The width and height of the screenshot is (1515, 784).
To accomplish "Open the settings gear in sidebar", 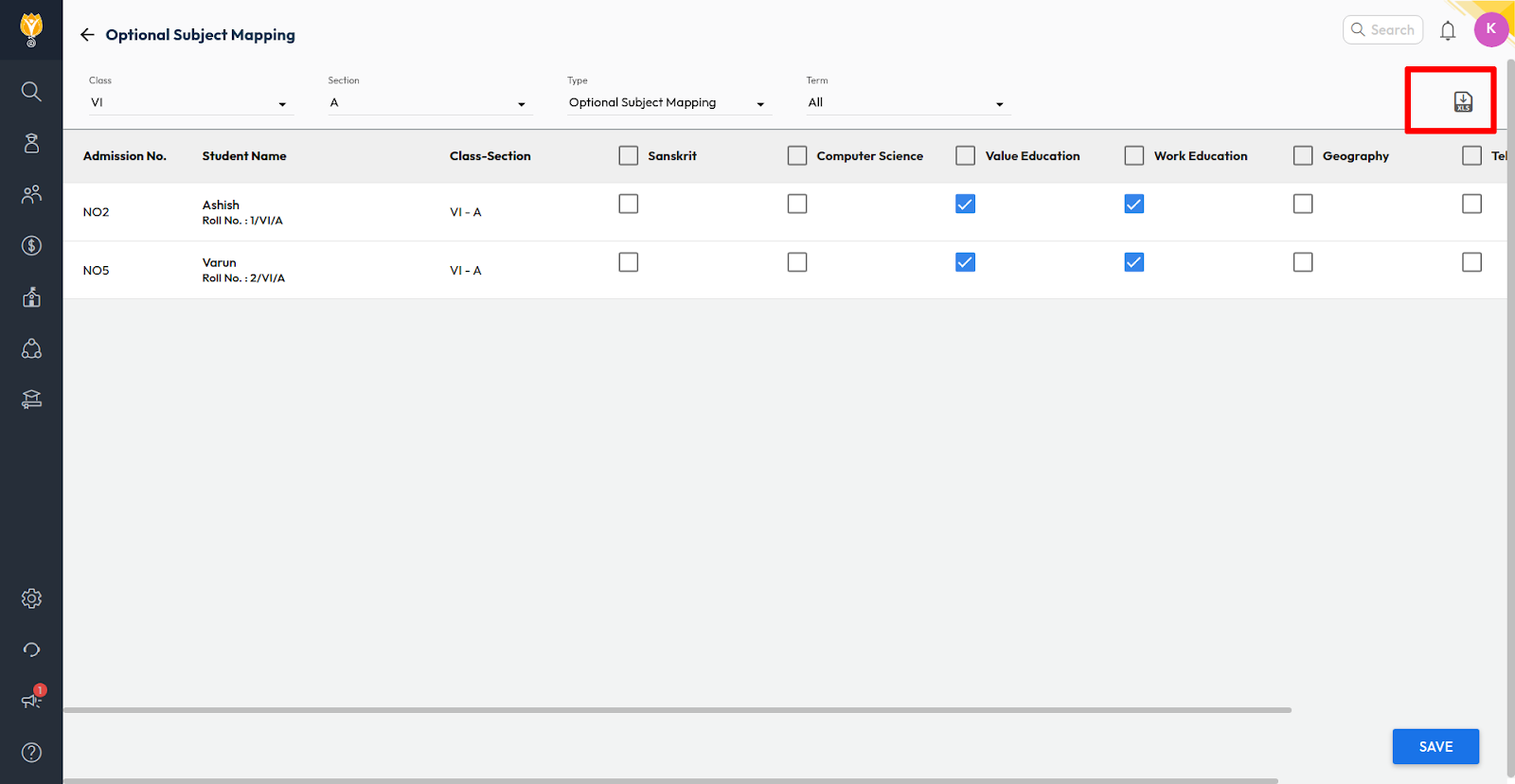I will click(31, 598).
